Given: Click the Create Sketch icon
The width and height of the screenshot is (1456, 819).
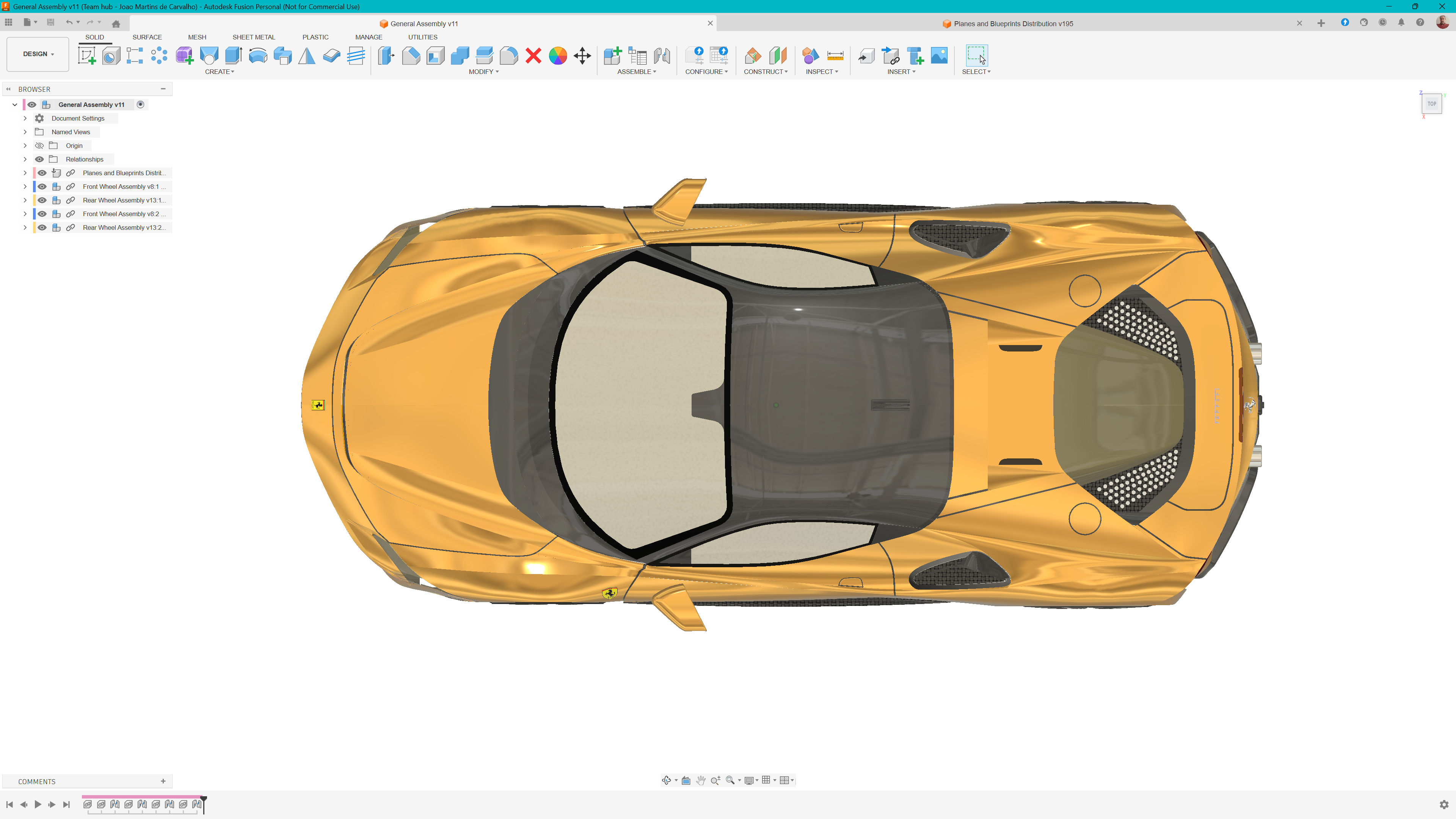Looking at the screenshot, I should [x=86, y=55].
